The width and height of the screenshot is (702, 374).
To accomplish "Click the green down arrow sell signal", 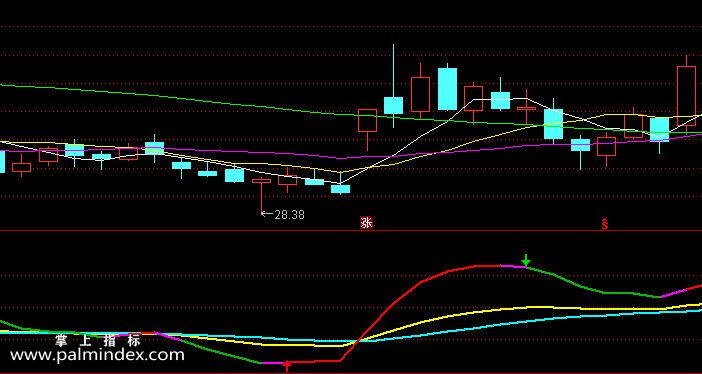I will click(526, 260).
